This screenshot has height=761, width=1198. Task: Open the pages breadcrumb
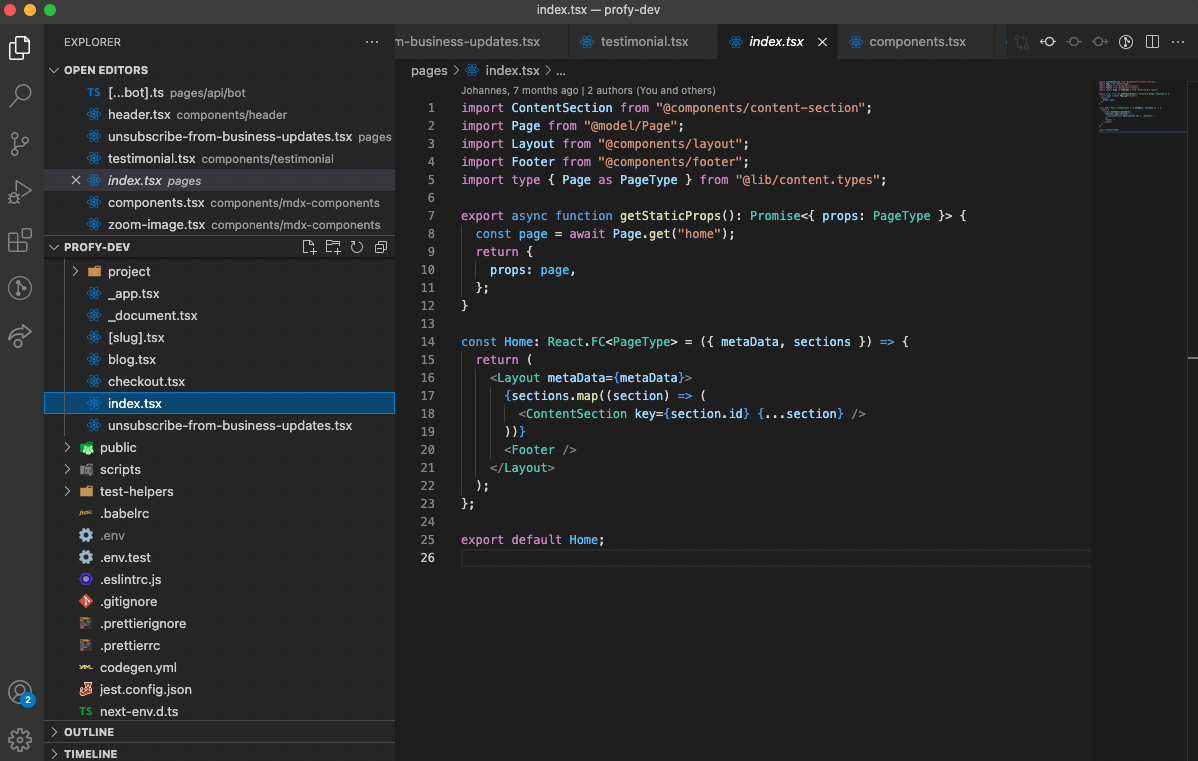coord(429,70)
